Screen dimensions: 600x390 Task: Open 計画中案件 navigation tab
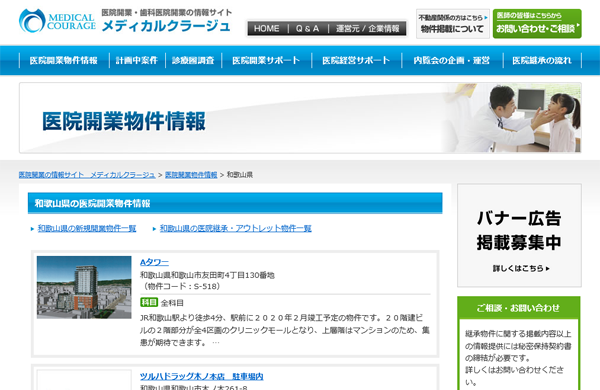coord(137,60)
